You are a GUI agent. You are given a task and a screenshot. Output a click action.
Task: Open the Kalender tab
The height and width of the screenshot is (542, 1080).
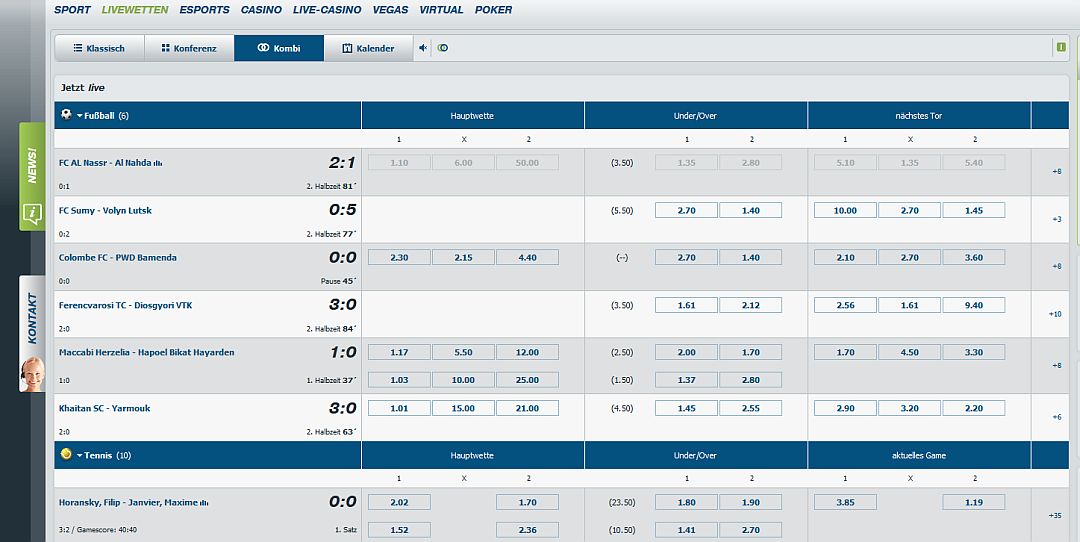[x=368, y=48]
